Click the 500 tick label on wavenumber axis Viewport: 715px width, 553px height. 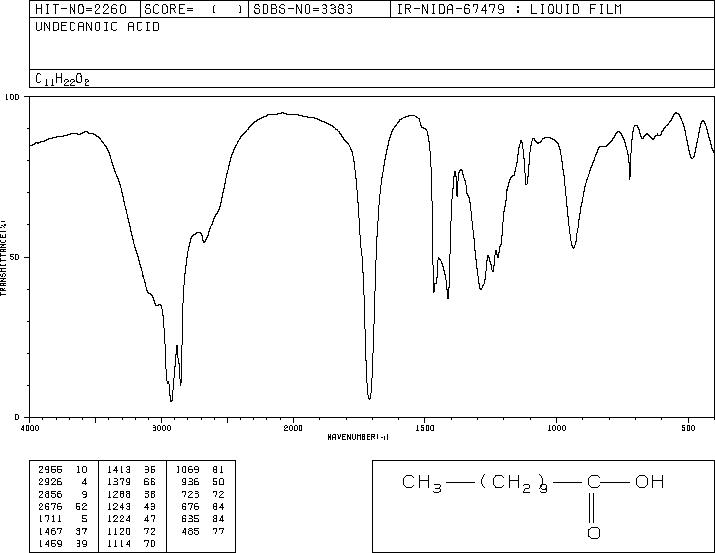tap(689, 428)
